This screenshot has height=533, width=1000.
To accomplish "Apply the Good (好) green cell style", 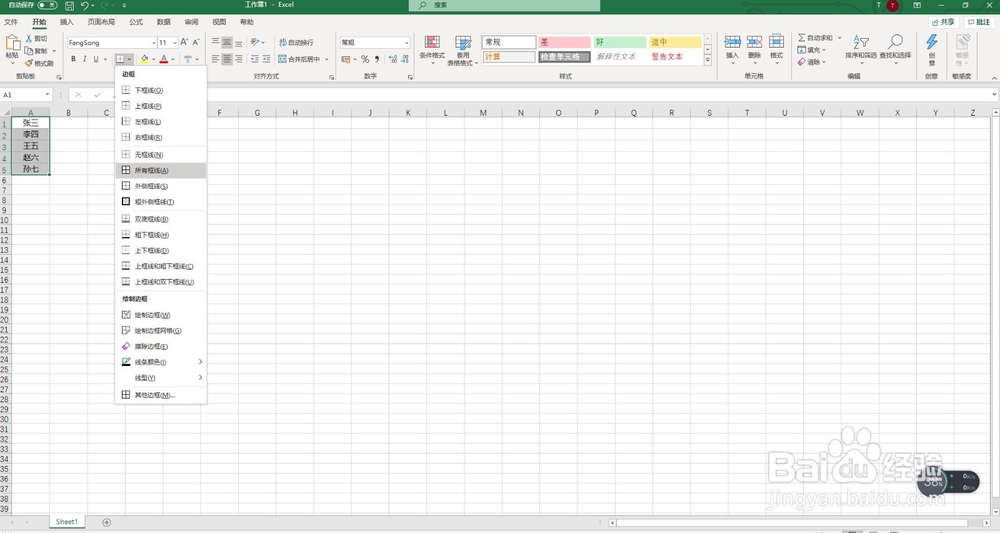I will coord(619,42).
